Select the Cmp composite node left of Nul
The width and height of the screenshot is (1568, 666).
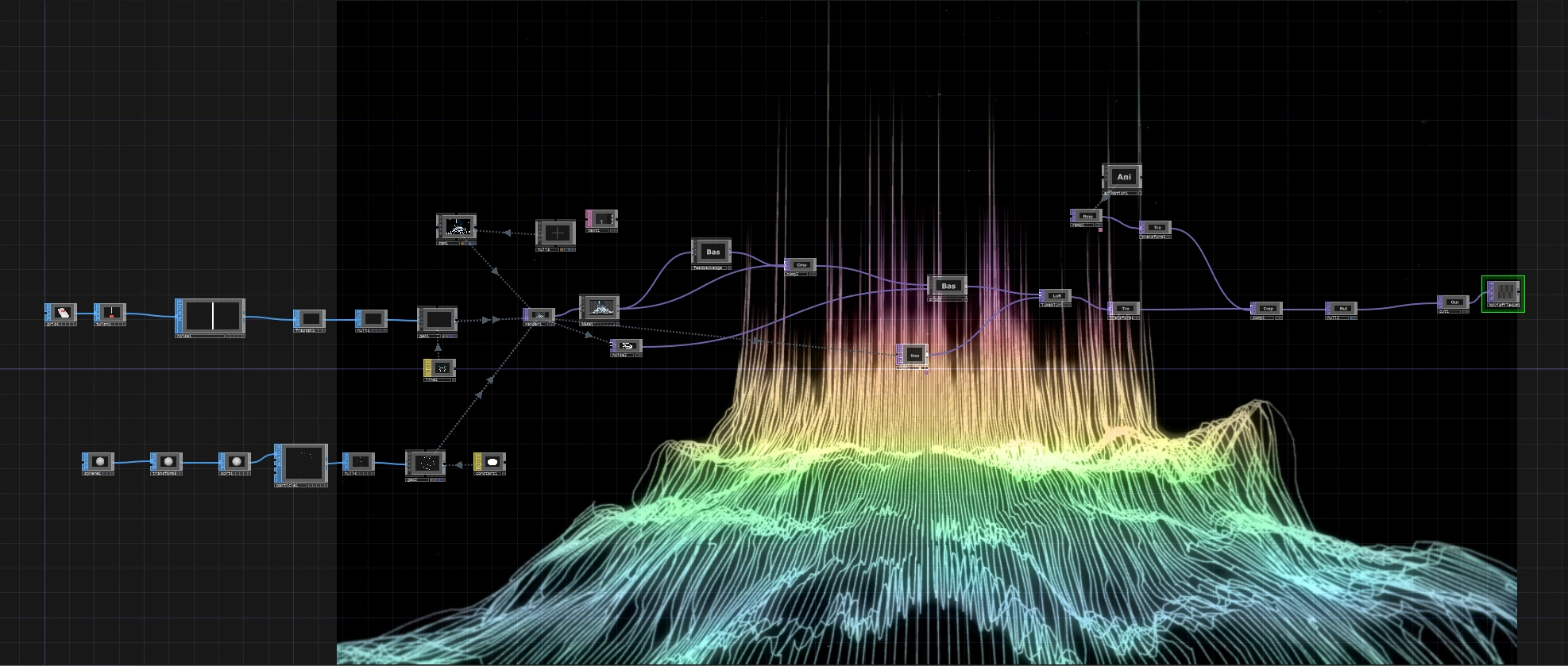pyautogui.click(x=1268, y=308)
